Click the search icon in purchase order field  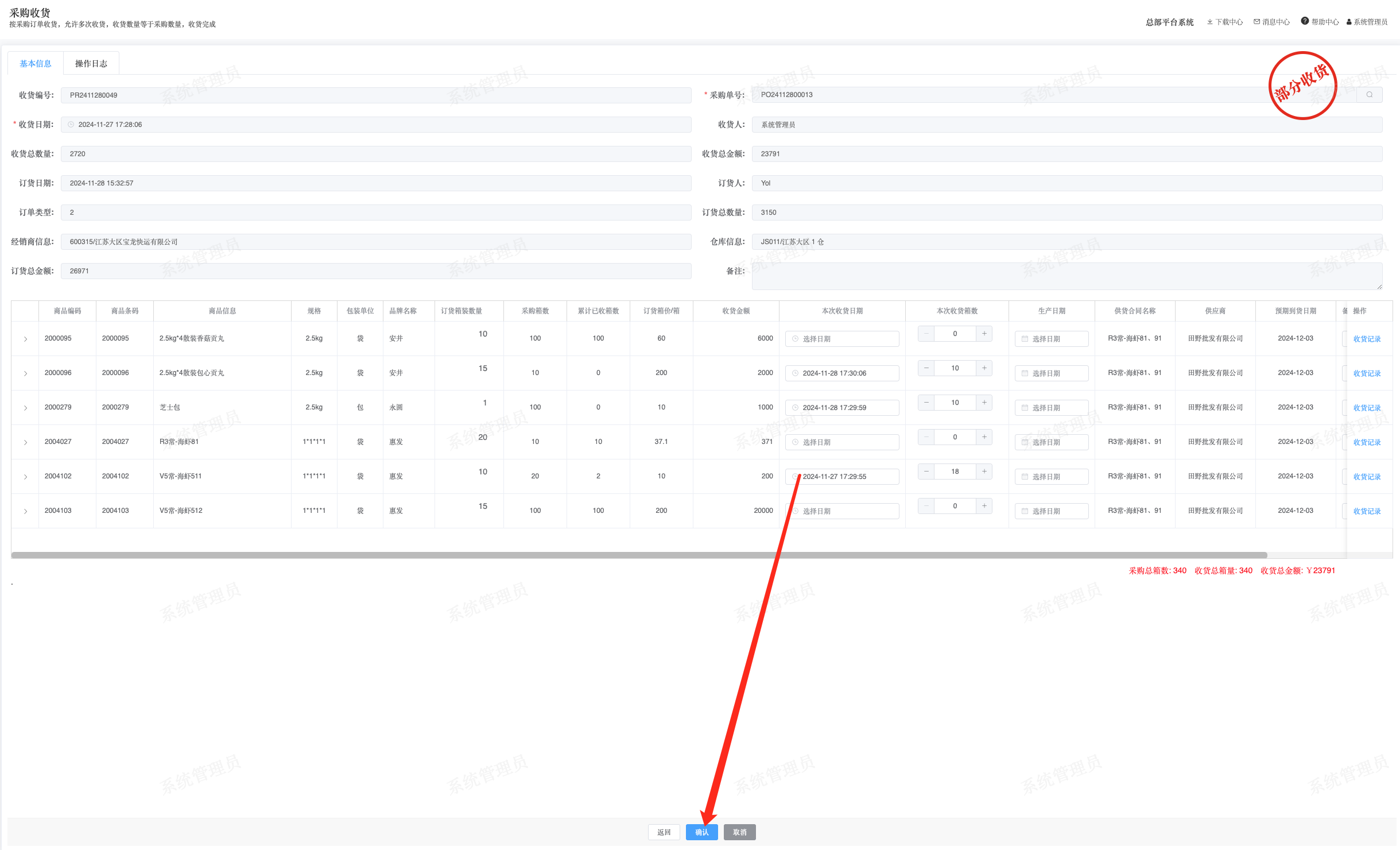1369,95
